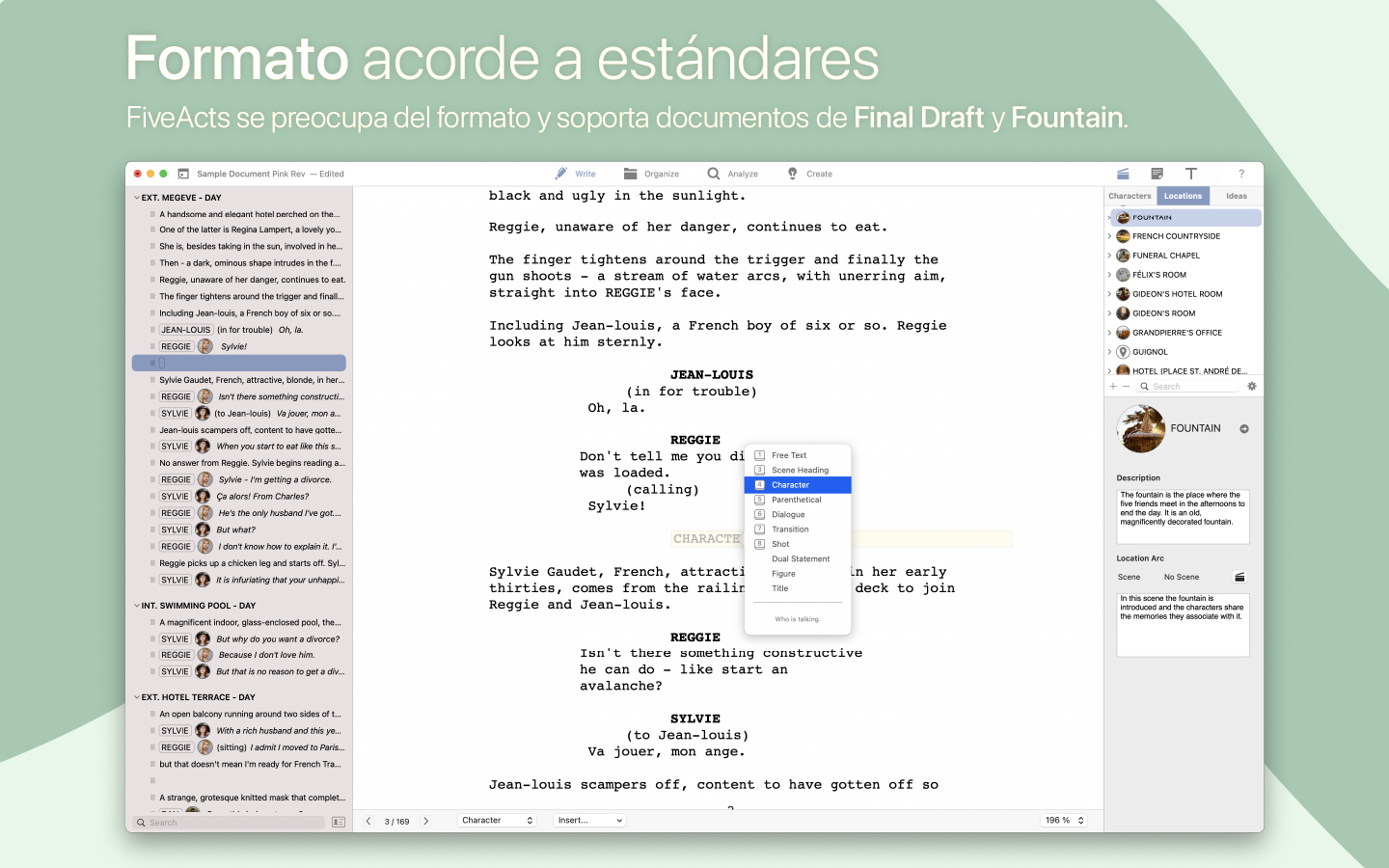Open the Character element type dropdown
The image size is (1389, 868).
coord(497,821)
